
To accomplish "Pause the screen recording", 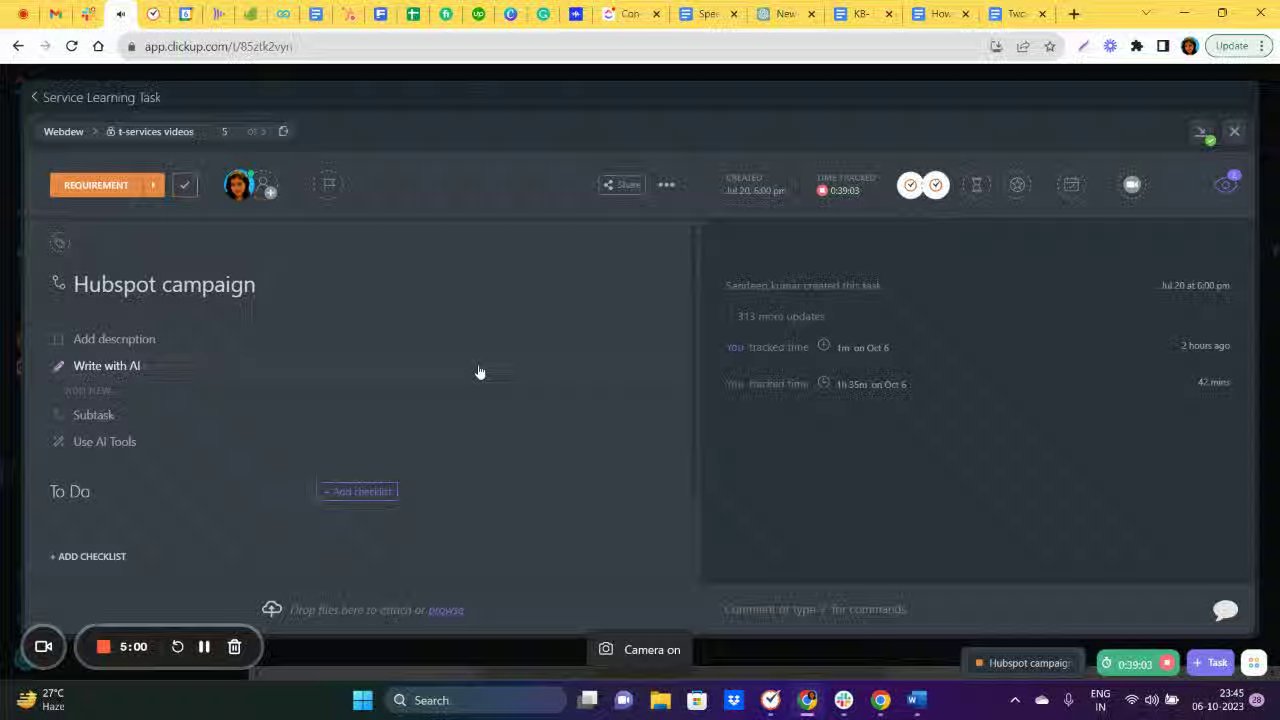I will [204, 647].
